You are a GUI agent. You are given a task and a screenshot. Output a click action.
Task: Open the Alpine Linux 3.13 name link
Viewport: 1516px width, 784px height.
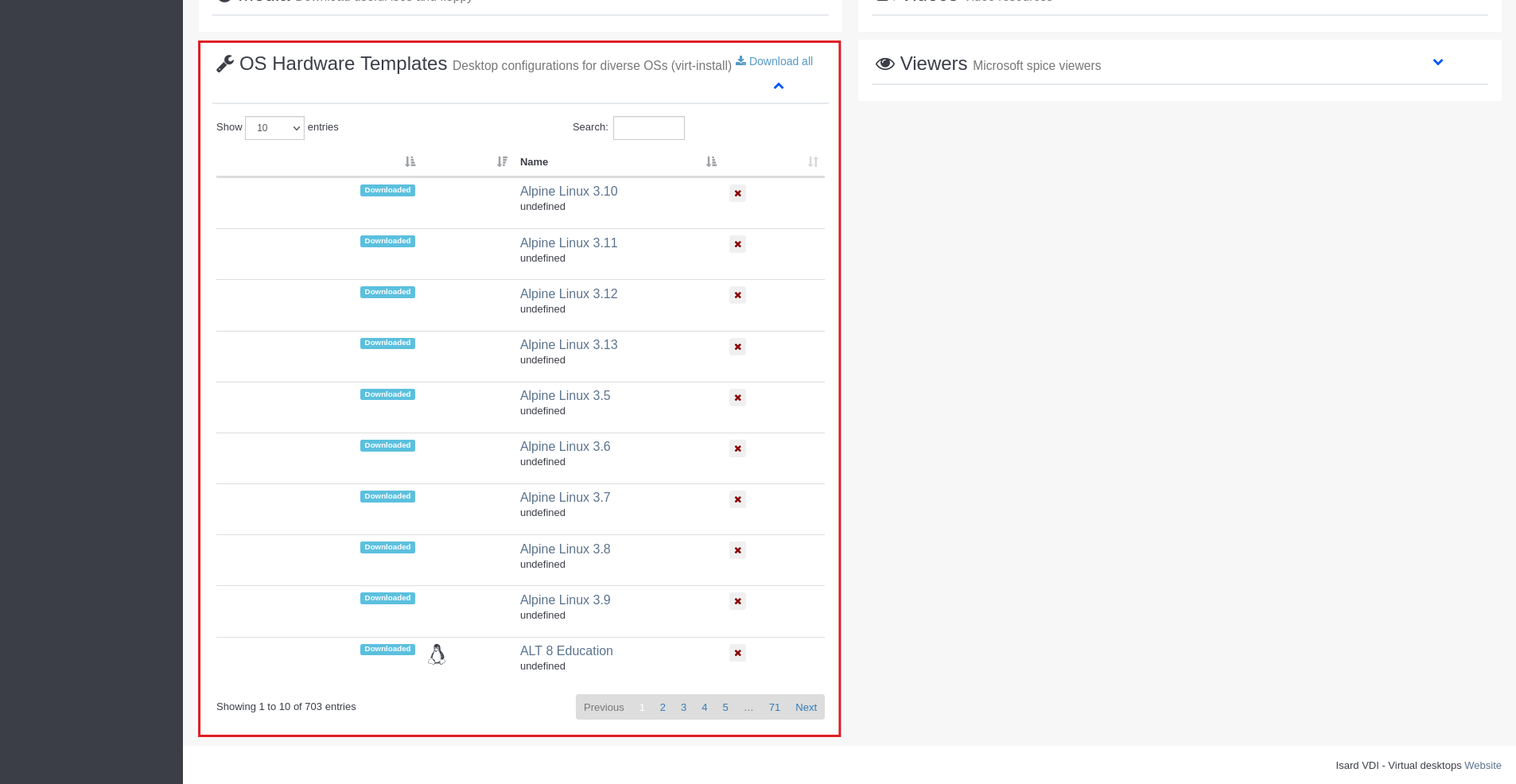click(569, 344)
